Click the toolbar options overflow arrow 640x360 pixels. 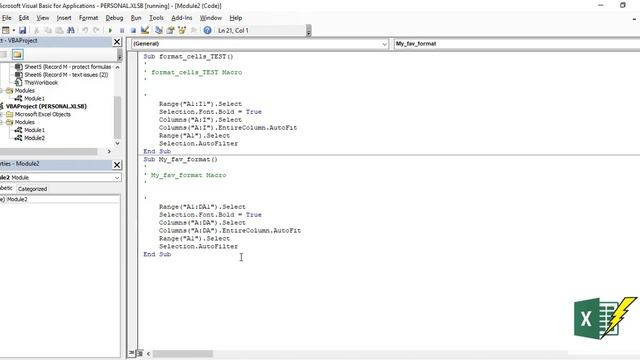coord(309,31)
